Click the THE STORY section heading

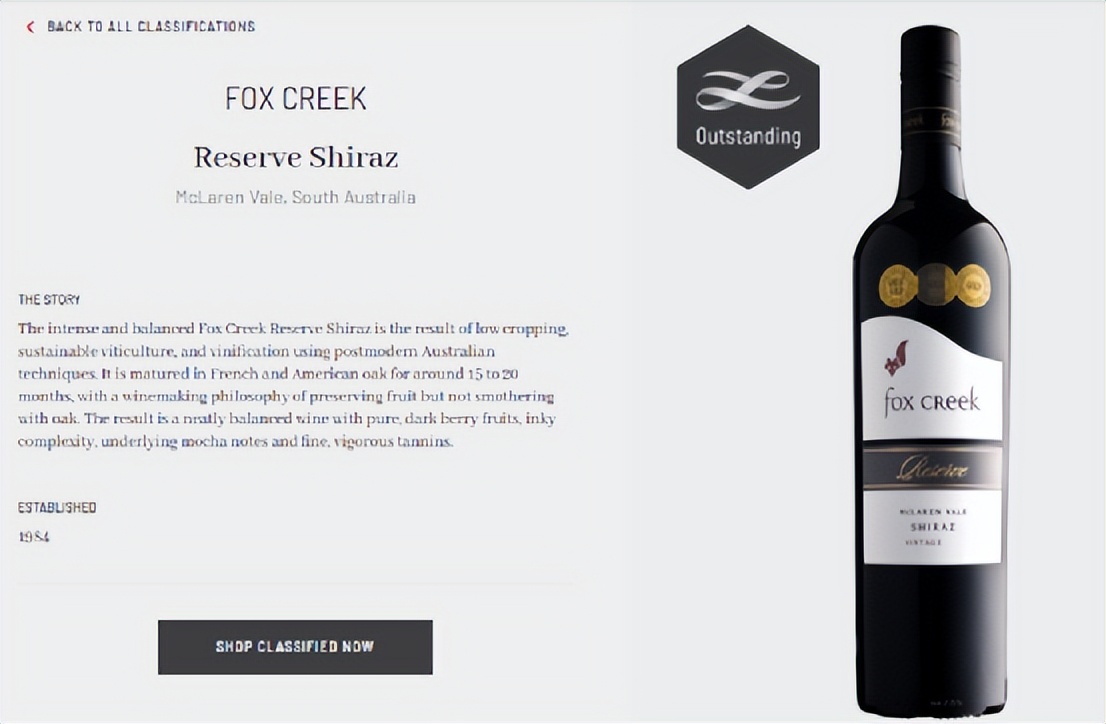pos(49,300)
